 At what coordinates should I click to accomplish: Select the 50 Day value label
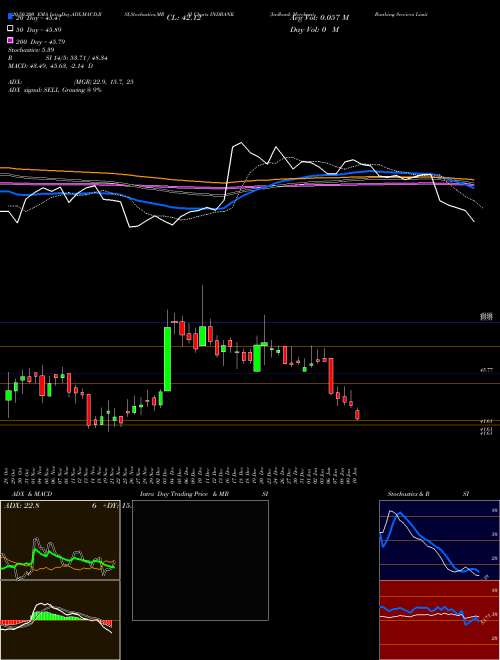[x=39, y=29]
